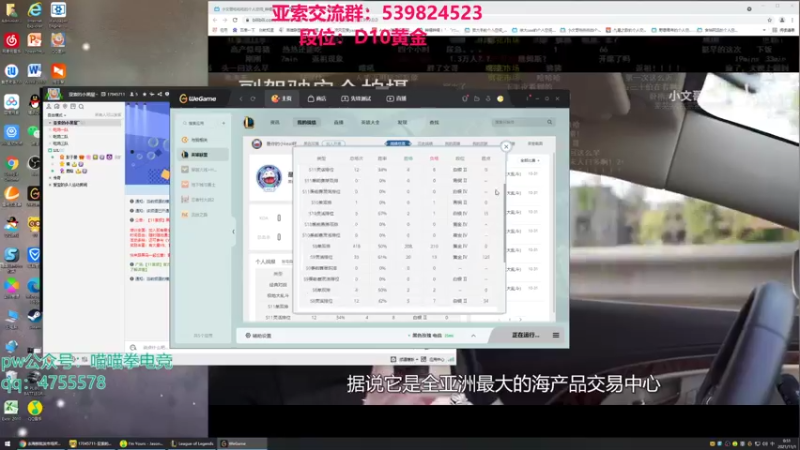Open the 资讯 news tab
This screenshot has width=800, height=450.
[275, 122]
